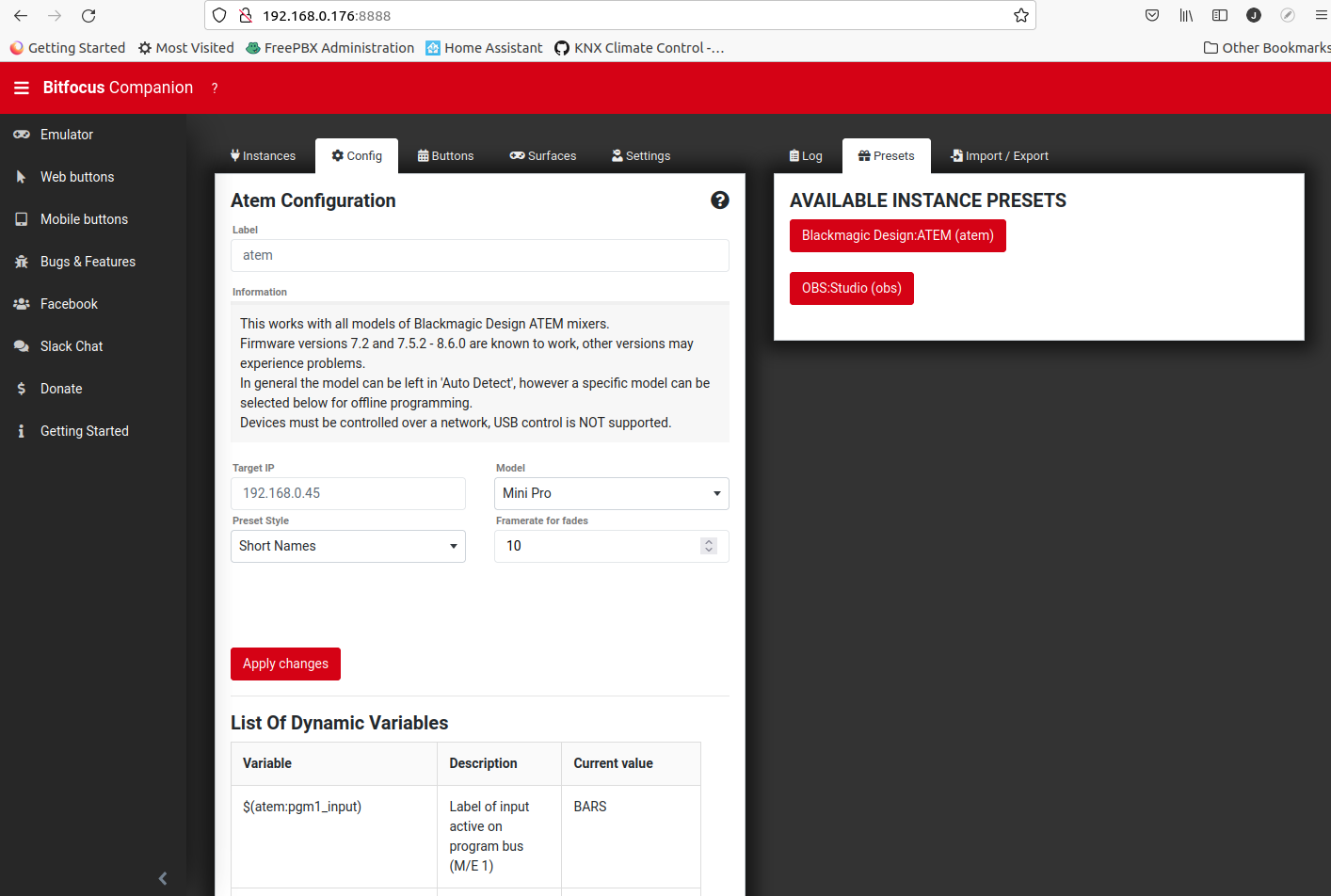Adjust the Framerate for fades stepper arrows
This screenshot has height=896, width=1331.
coord(709,546)
